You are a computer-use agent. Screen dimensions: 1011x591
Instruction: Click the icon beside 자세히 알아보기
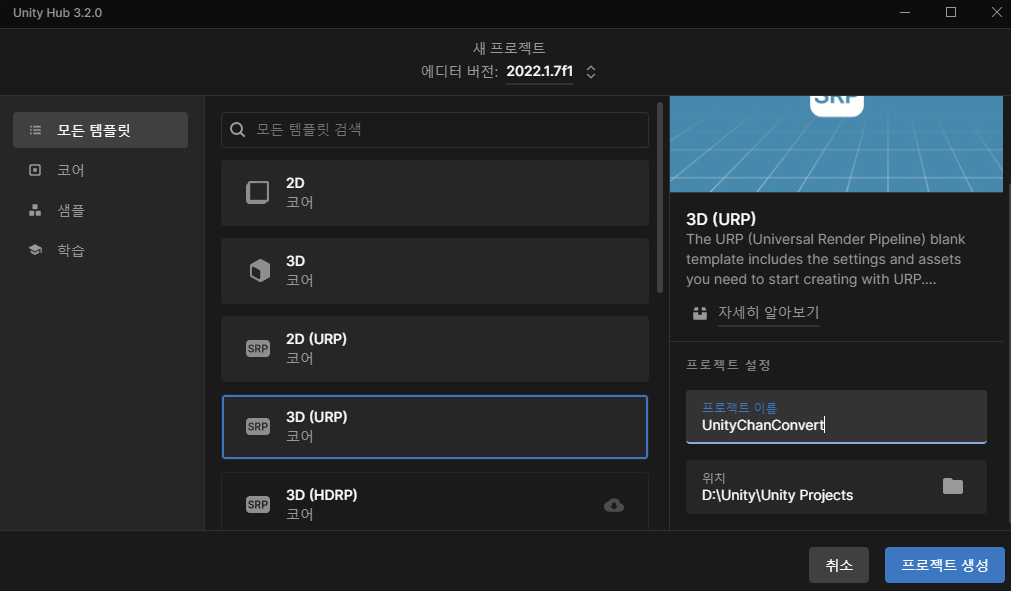[700, 313]
